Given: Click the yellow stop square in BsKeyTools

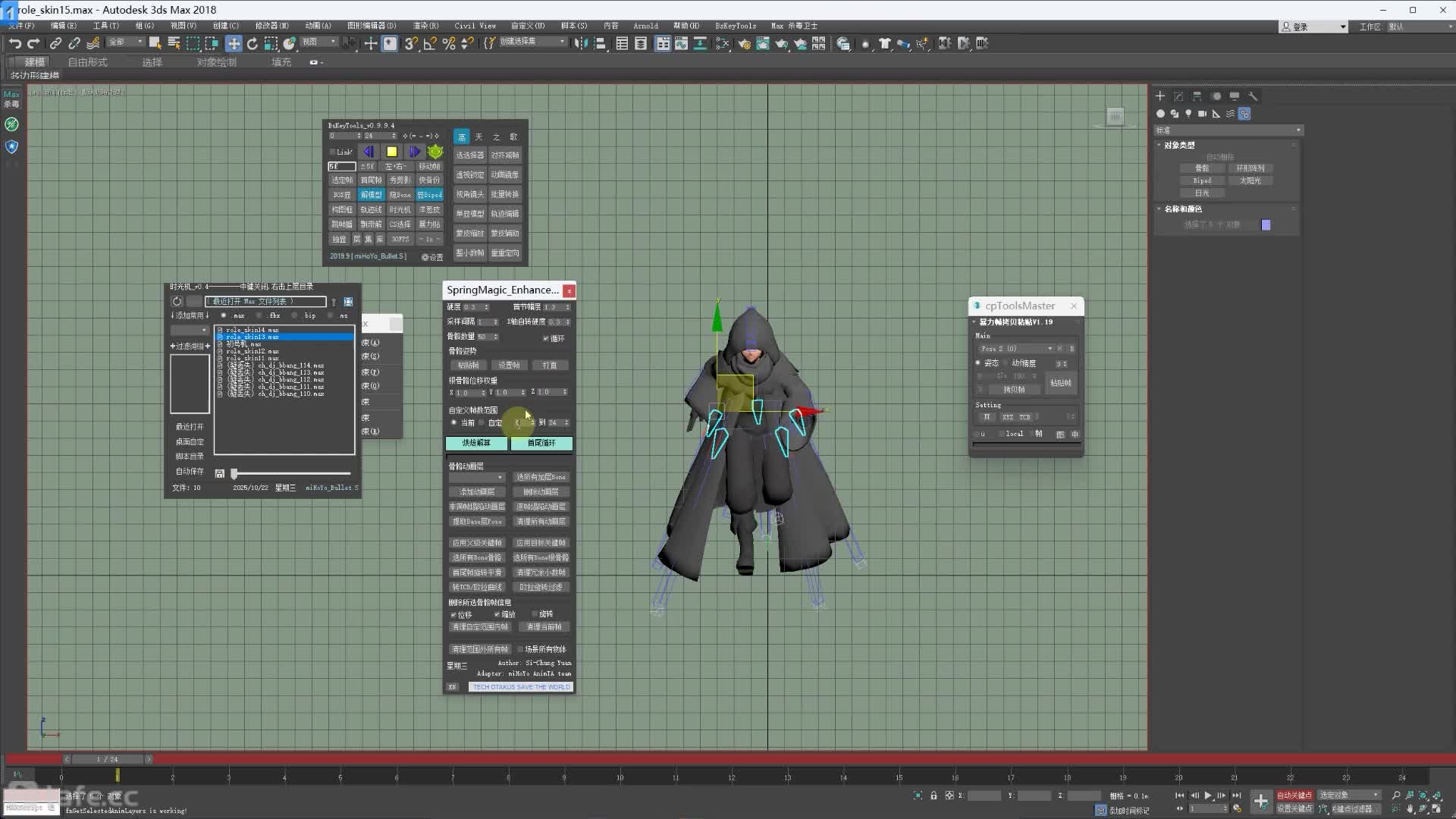Looking at the screenshot, I should pos(391,152).
